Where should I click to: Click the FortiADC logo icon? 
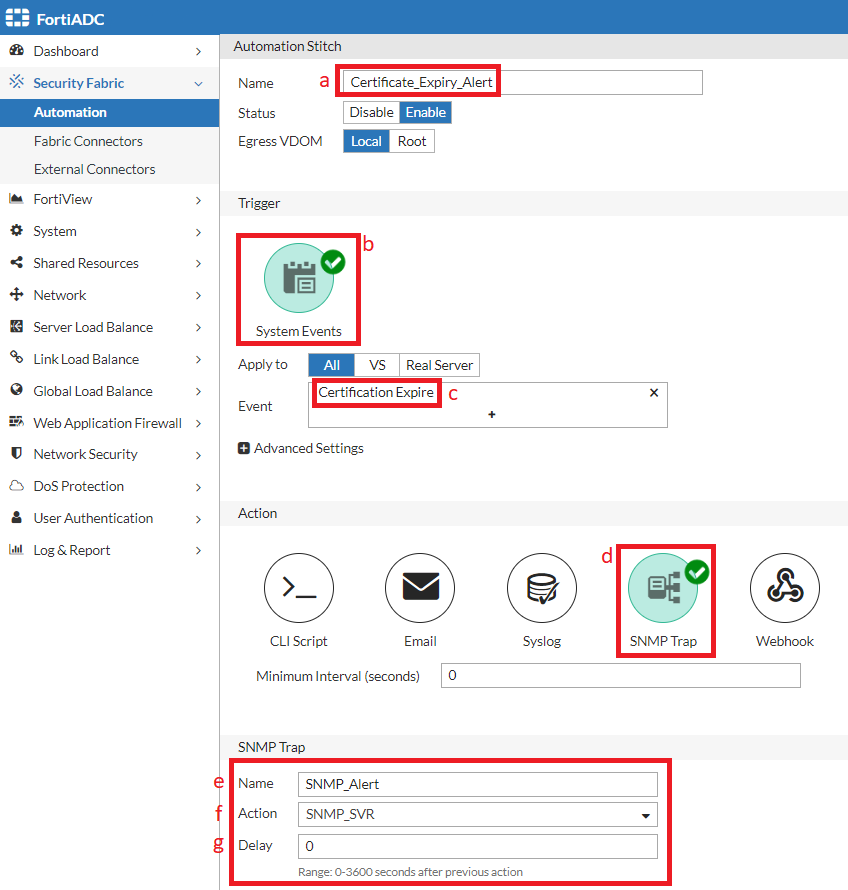pos(17,18)
